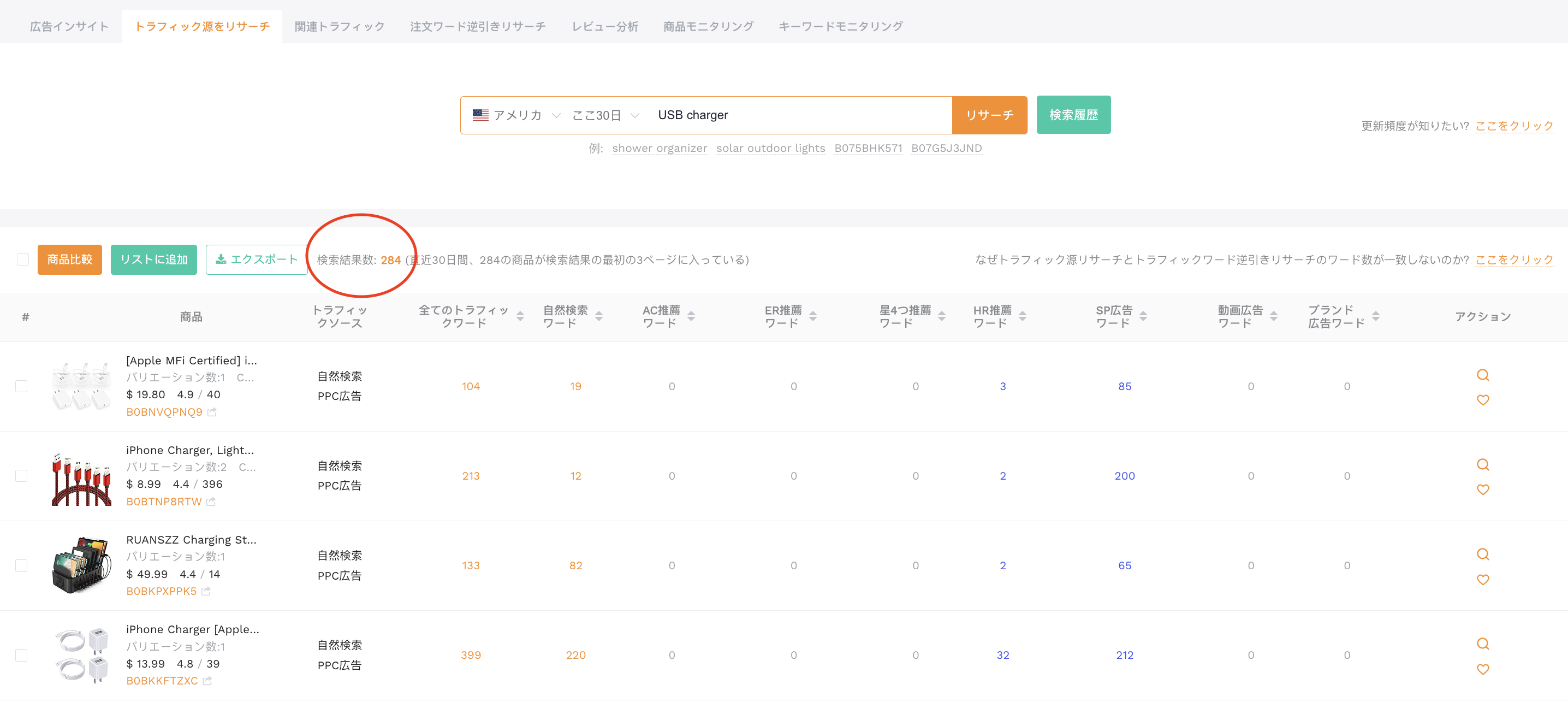Sort by 自然検索ワード column arrows

[x=599, y=316]
